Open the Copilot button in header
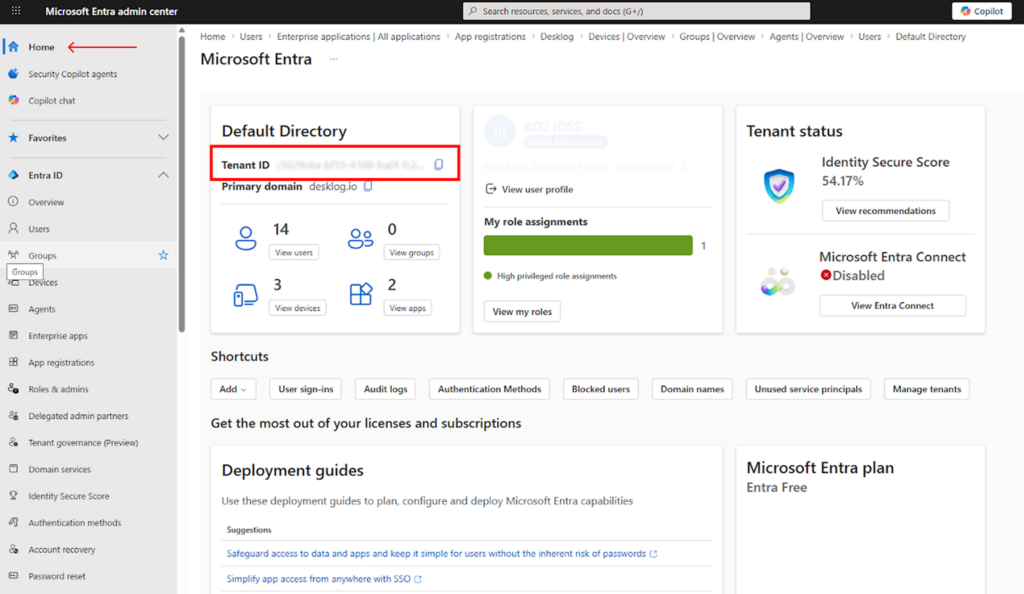 coord(982,11)
